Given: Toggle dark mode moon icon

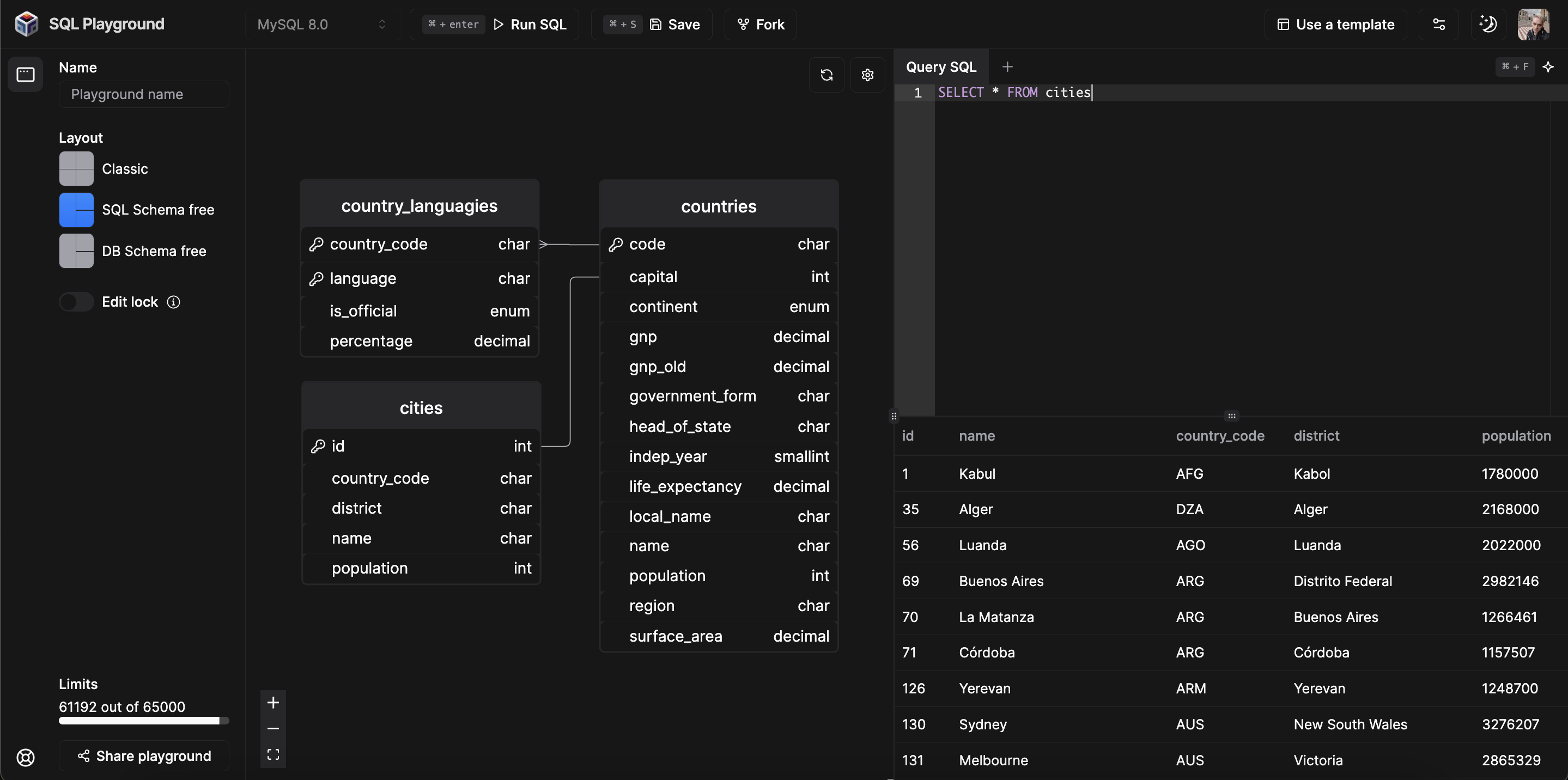Looking at the screenshot, I should click(1488, 25).
